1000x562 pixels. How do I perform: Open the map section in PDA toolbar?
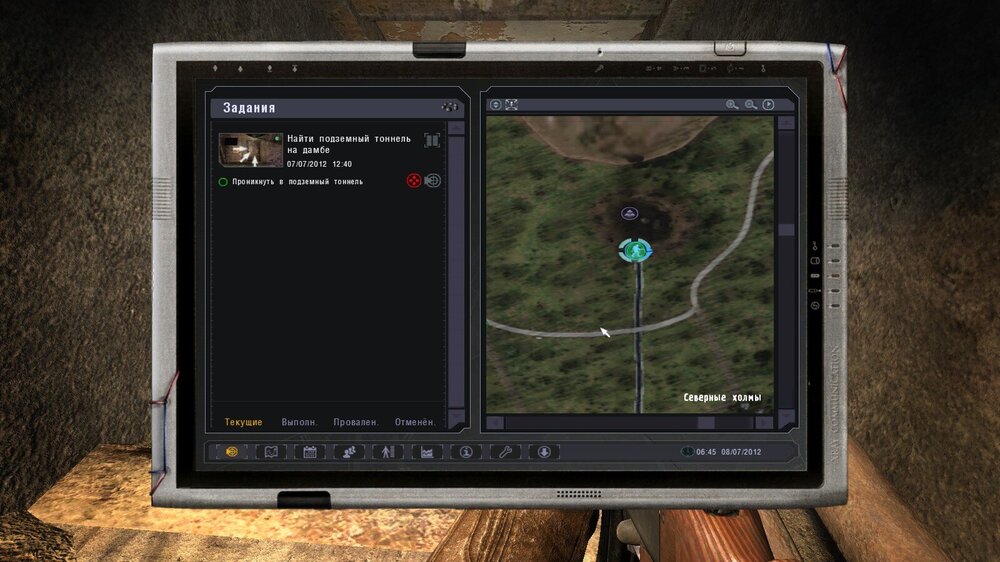tap(271, 452)
